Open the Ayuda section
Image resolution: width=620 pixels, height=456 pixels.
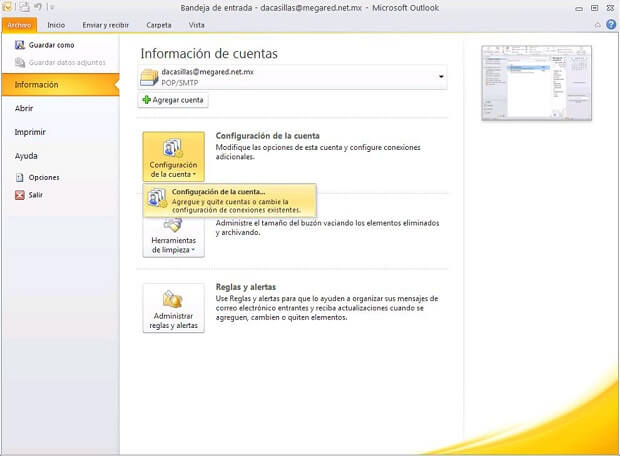click(x=26, y=156)
